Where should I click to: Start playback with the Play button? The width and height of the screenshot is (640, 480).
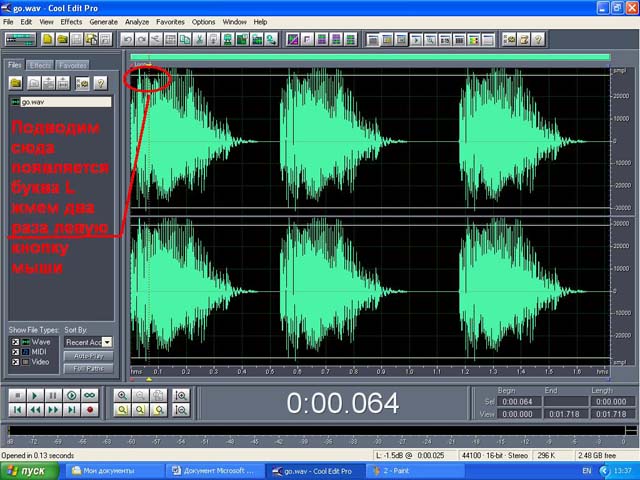[x=35, y=395]
